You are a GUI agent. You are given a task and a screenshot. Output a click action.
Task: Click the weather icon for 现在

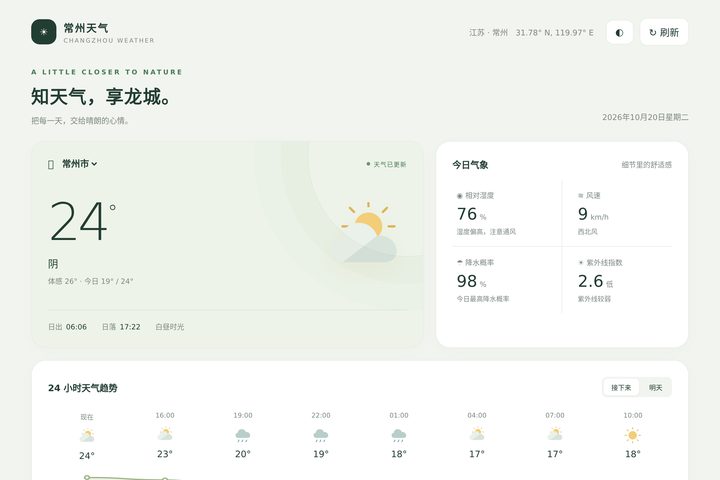(87, 435)
